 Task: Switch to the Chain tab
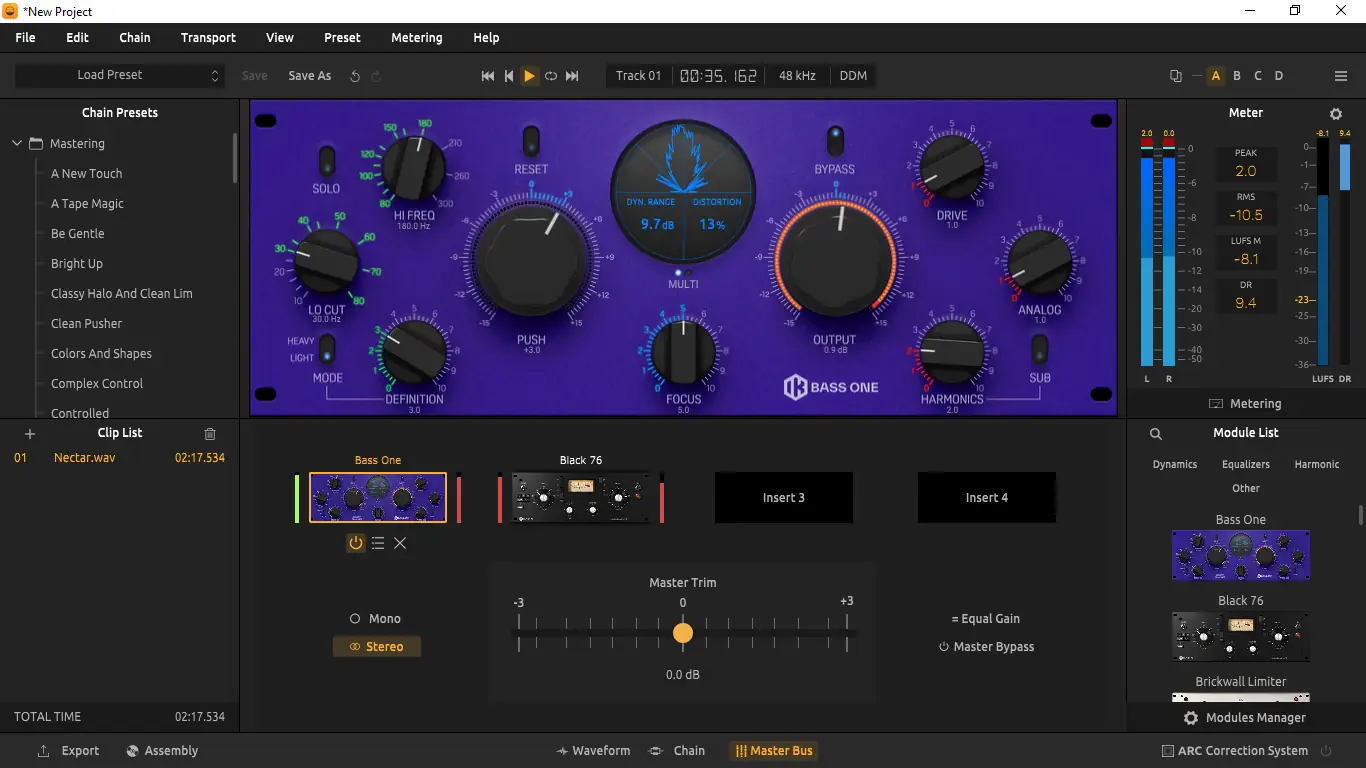point(677,751)
